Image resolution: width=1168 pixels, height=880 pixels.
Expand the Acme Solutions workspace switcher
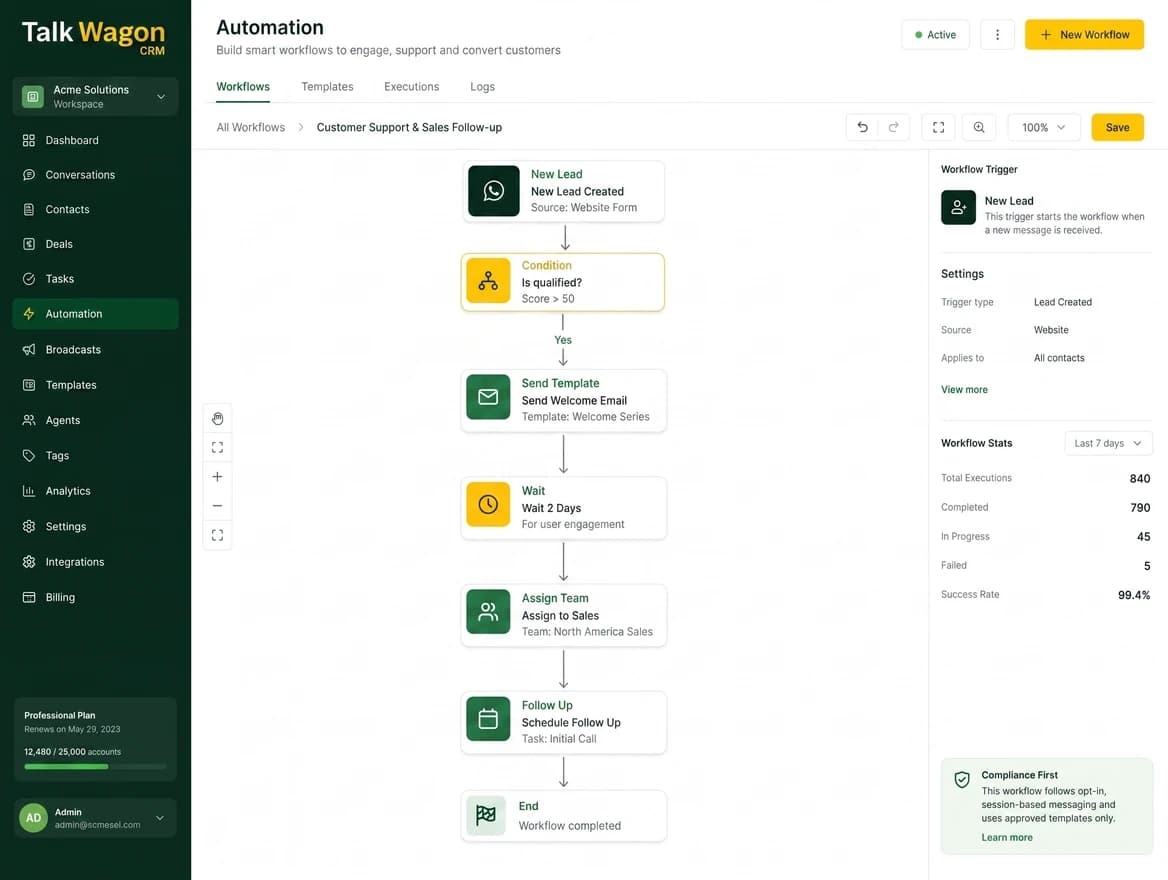[95, 97]
